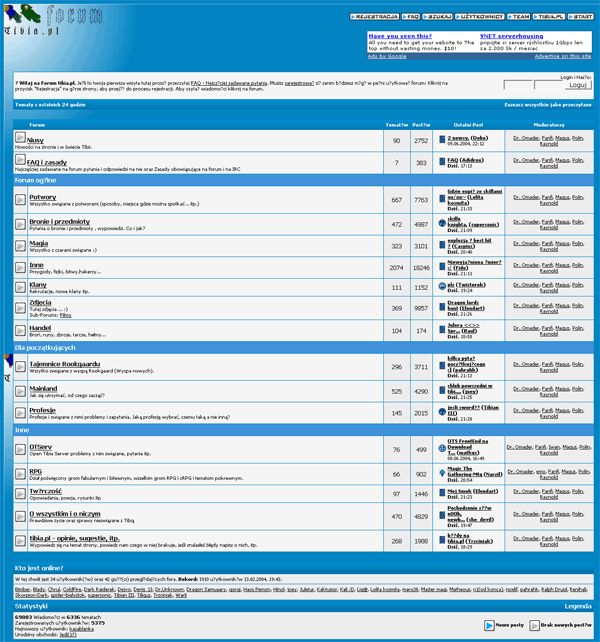Click the status icon next to Potwory forum

20,200
